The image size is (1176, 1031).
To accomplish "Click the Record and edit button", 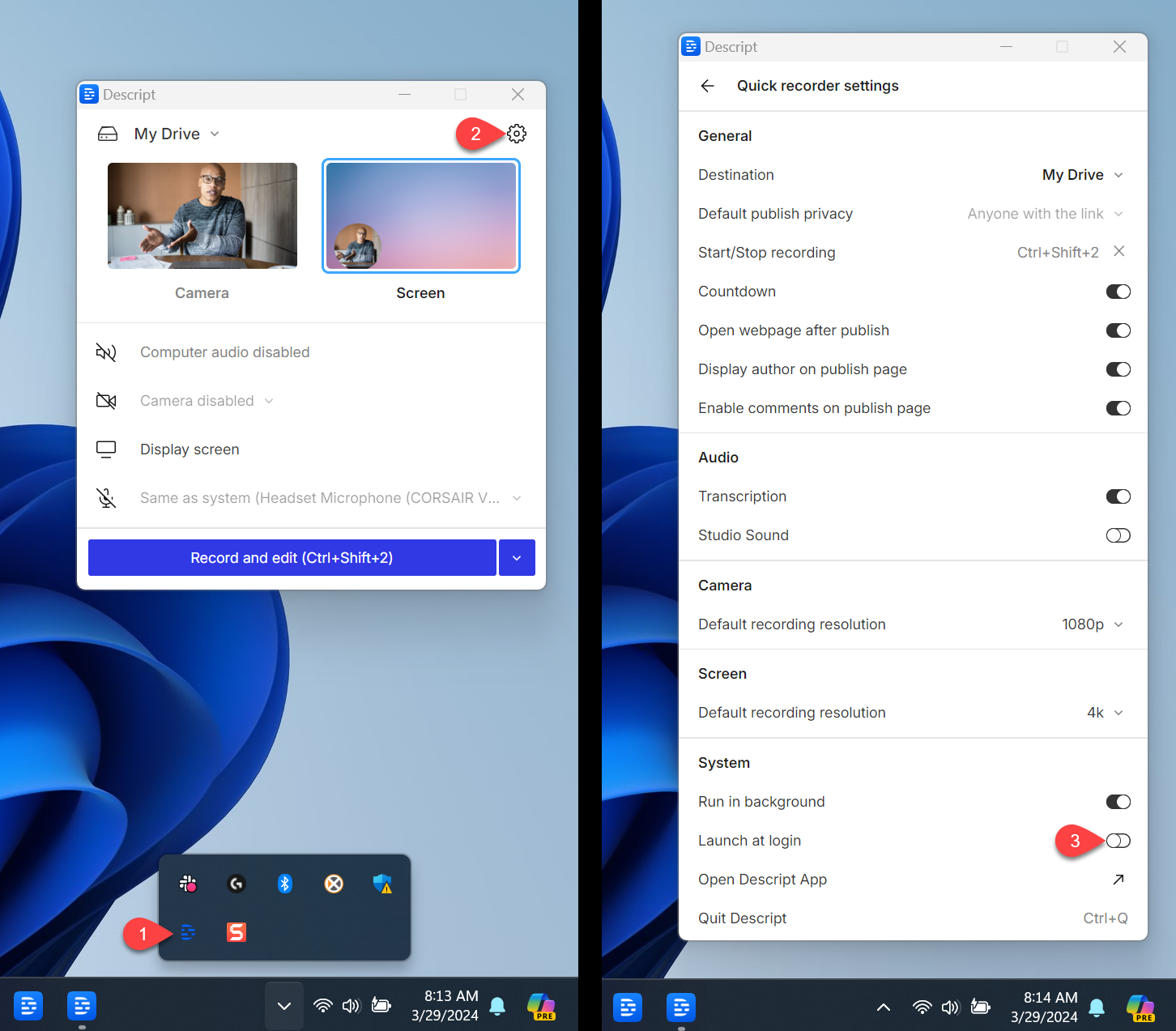I will pos(292,557).
